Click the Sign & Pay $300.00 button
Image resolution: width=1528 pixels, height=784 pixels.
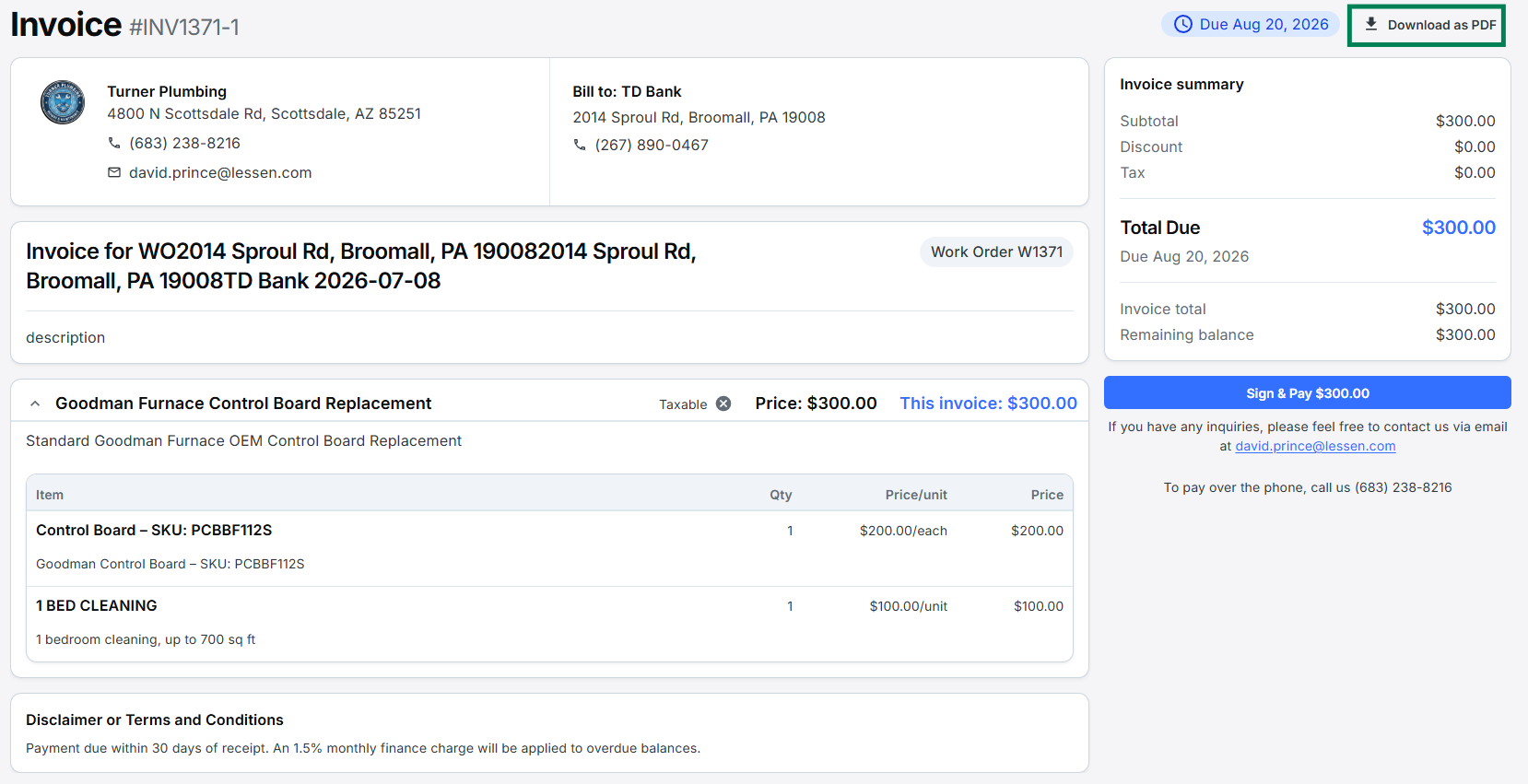pos(1308,393)
